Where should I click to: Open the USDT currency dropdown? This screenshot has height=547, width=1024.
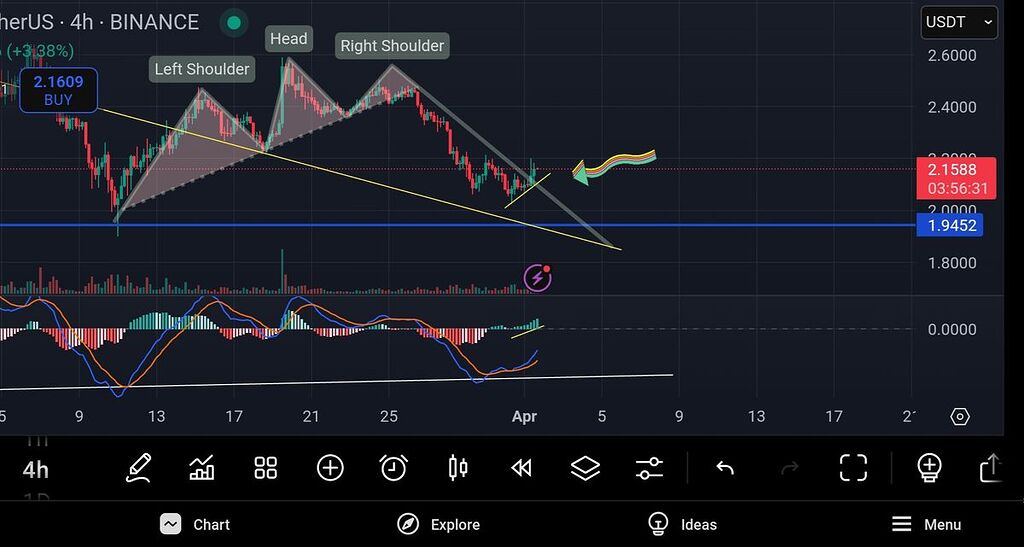(x=959, y=22)
